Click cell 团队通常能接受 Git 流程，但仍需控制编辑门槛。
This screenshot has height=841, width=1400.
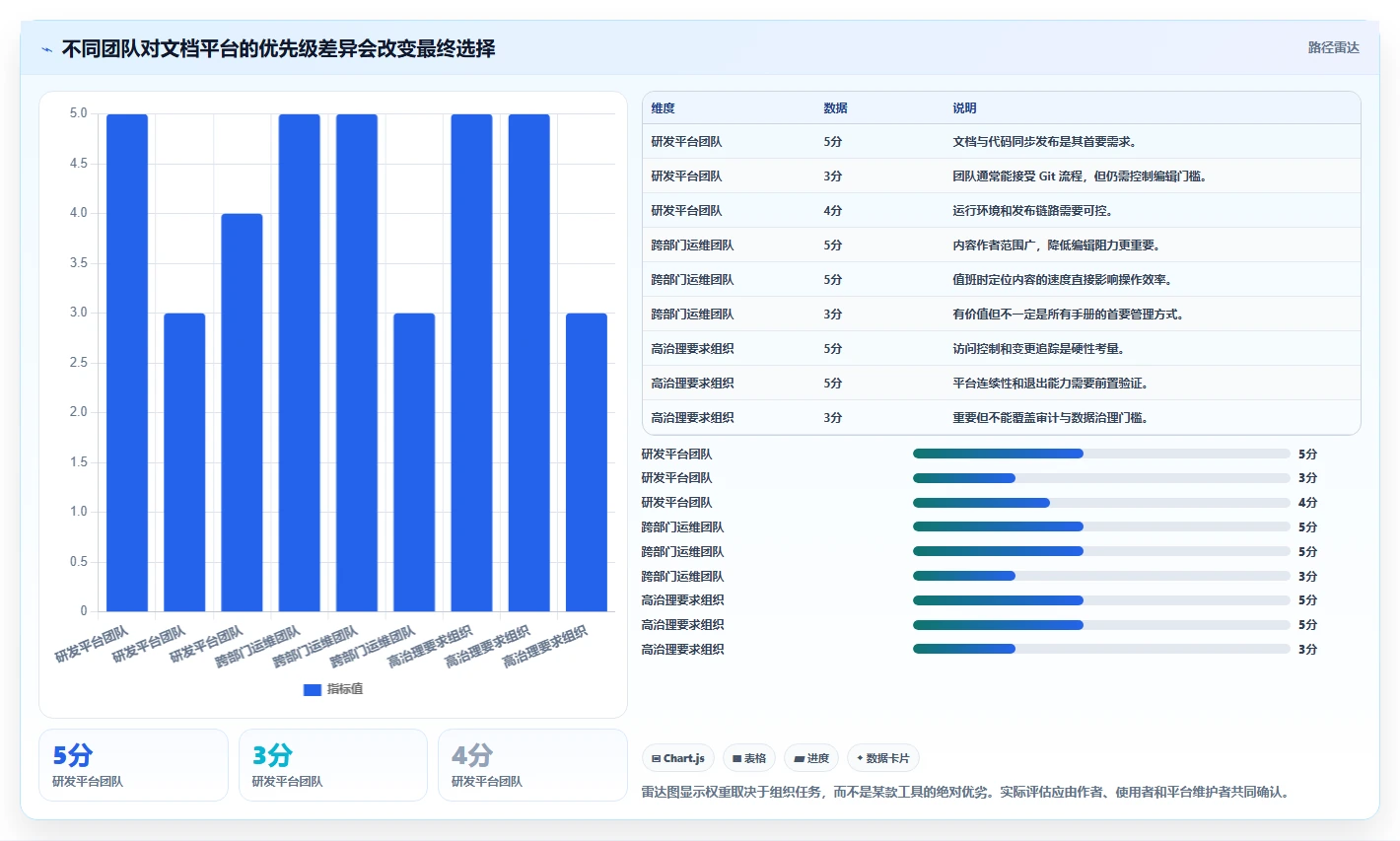(x=1080, y=176)
